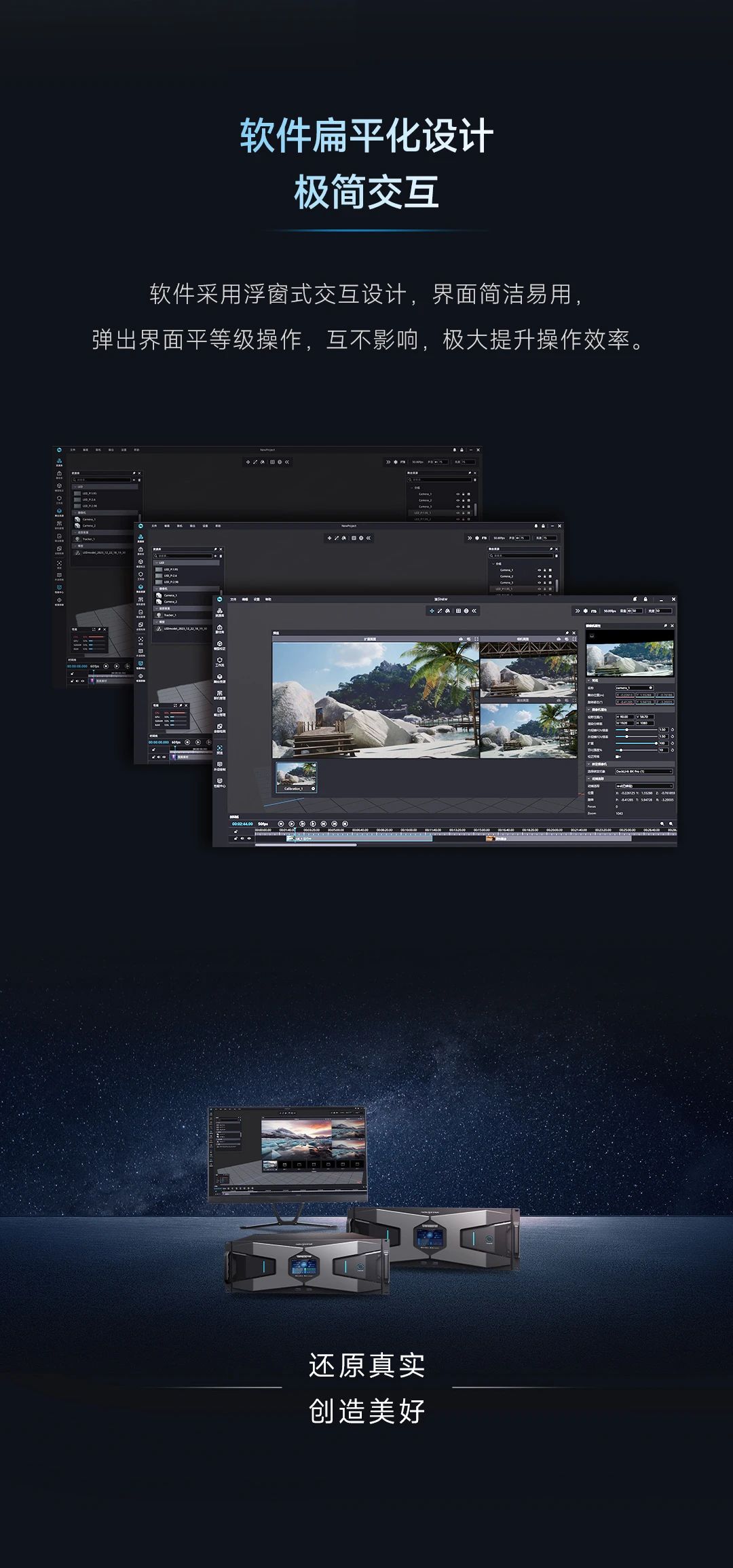
Task: Click the lock icon in front window title bar
Action: (x=645, y=599)
